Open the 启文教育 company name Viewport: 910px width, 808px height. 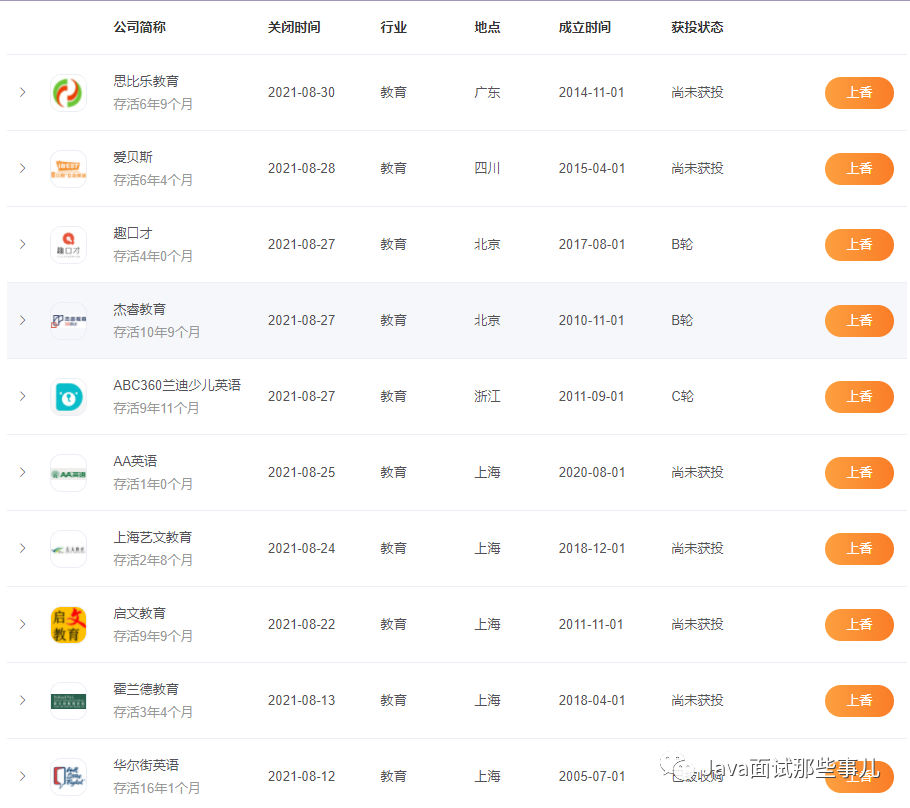pos(139,614)
